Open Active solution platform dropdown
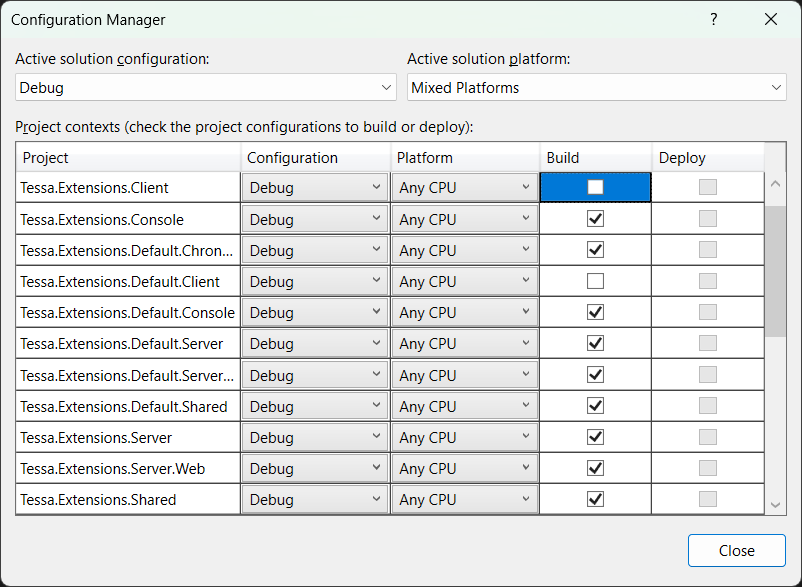The height and width of the screenshot is (587, 802). point(596,88)
